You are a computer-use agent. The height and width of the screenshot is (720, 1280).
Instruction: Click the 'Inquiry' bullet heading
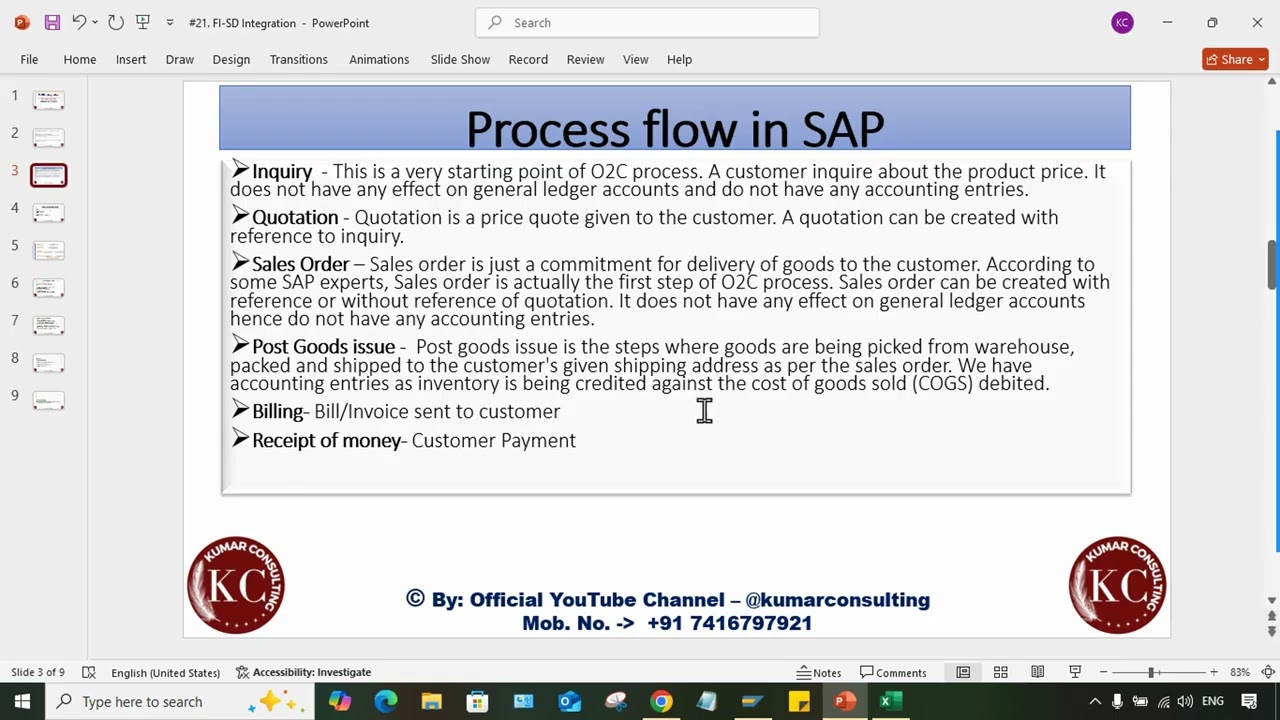282,171
